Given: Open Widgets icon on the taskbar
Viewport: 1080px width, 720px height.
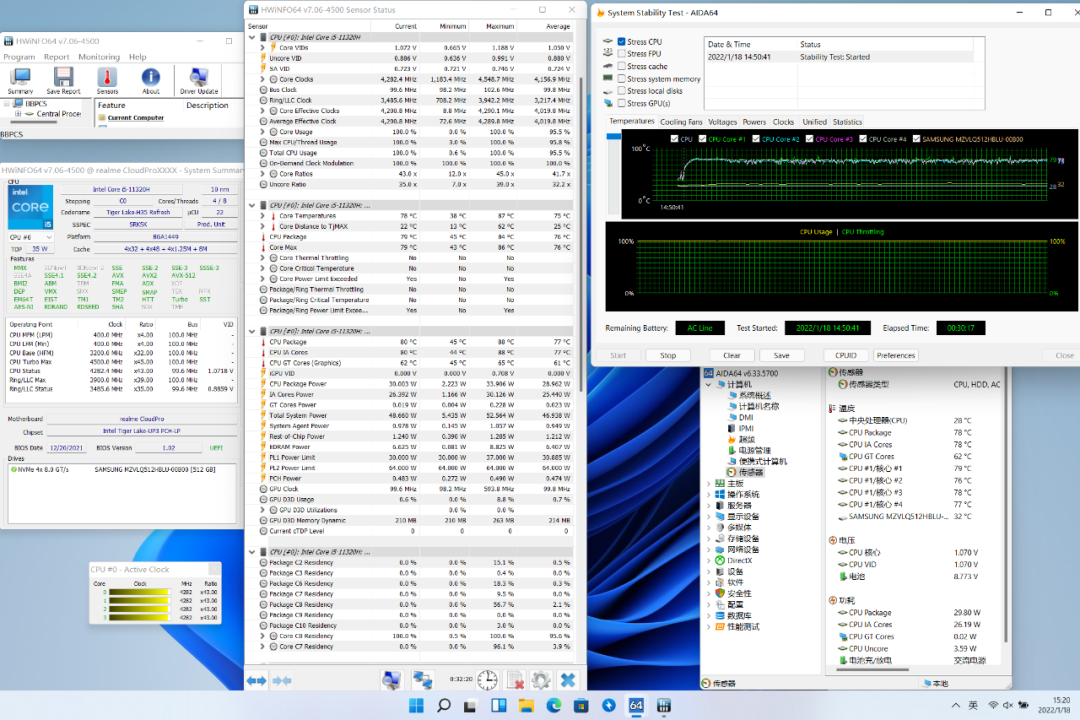Looking at the screenshot, I should 499,706.
